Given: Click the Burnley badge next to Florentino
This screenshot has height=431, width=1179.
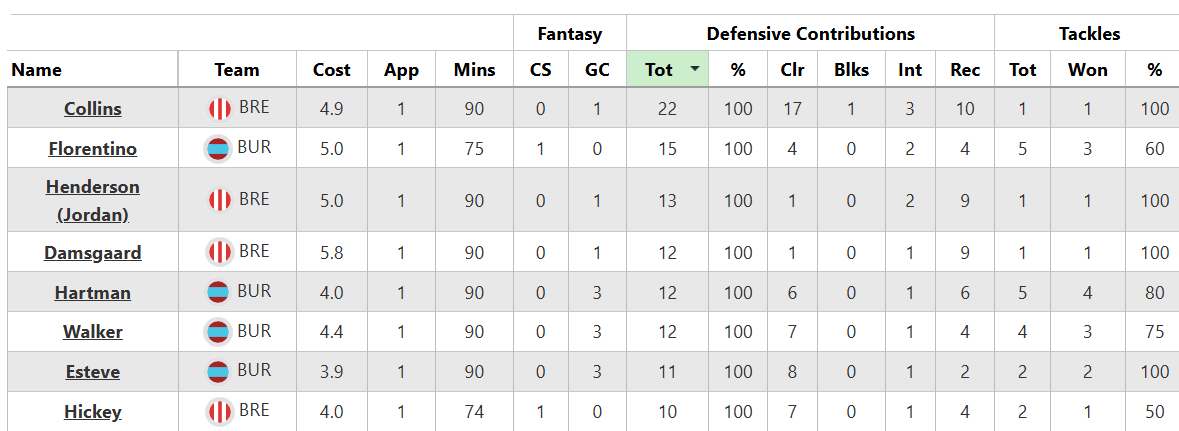Looking at the screenshot, I should pos(217,149).
